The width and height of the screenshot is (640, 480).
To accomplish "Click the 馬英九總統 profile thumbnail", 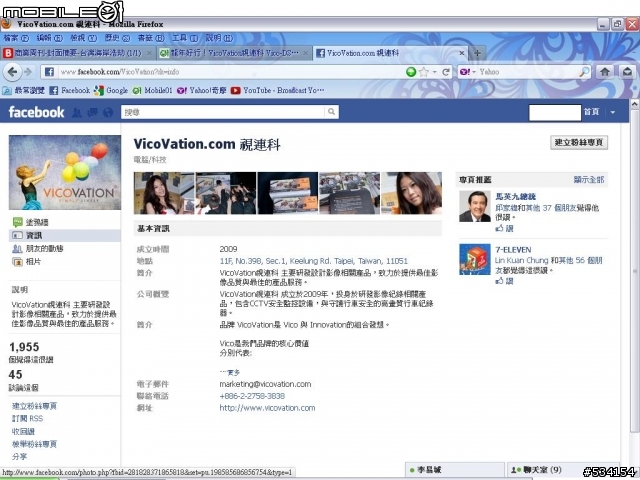I will pos(475,206).
